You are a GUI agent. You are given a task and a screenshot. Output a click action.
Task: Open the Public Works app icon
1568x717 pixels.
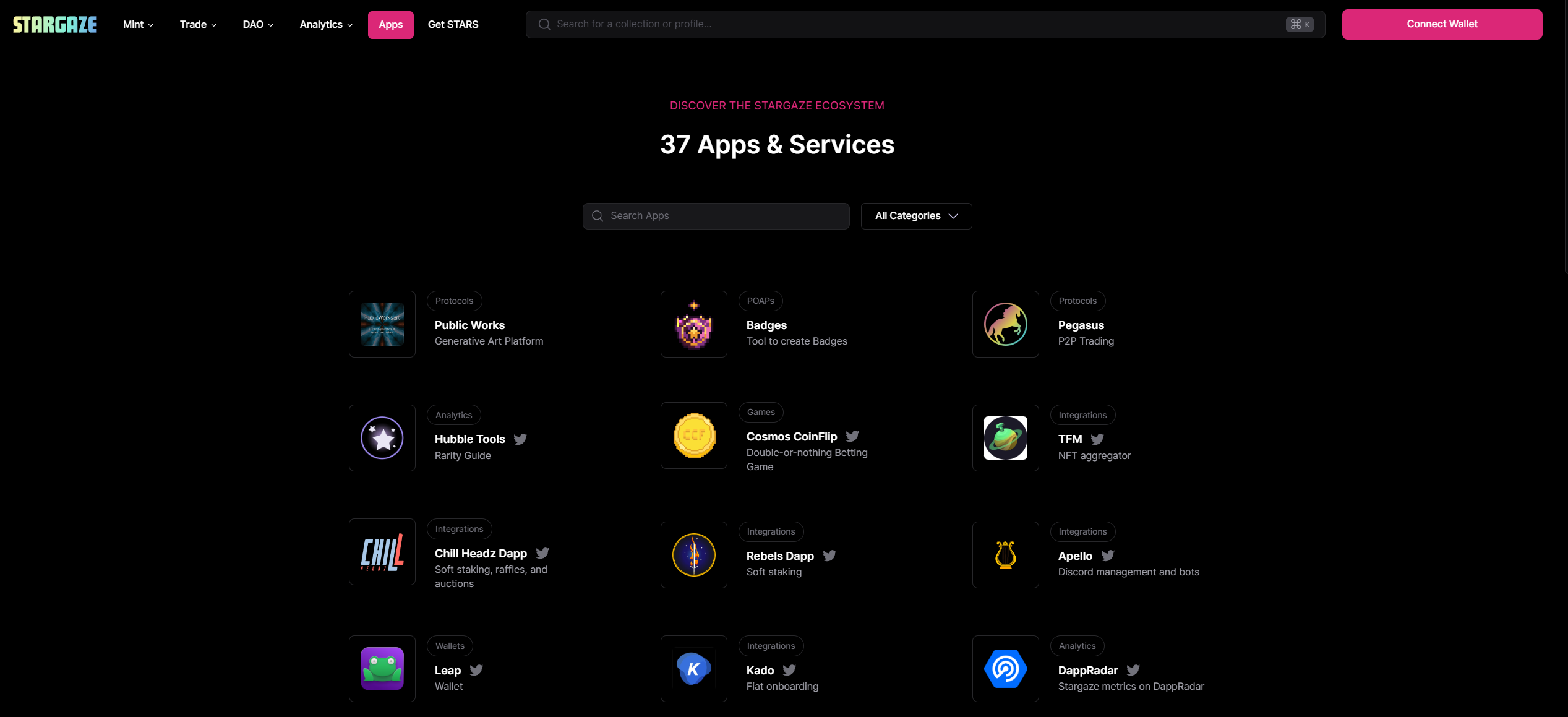pos(382,324)
